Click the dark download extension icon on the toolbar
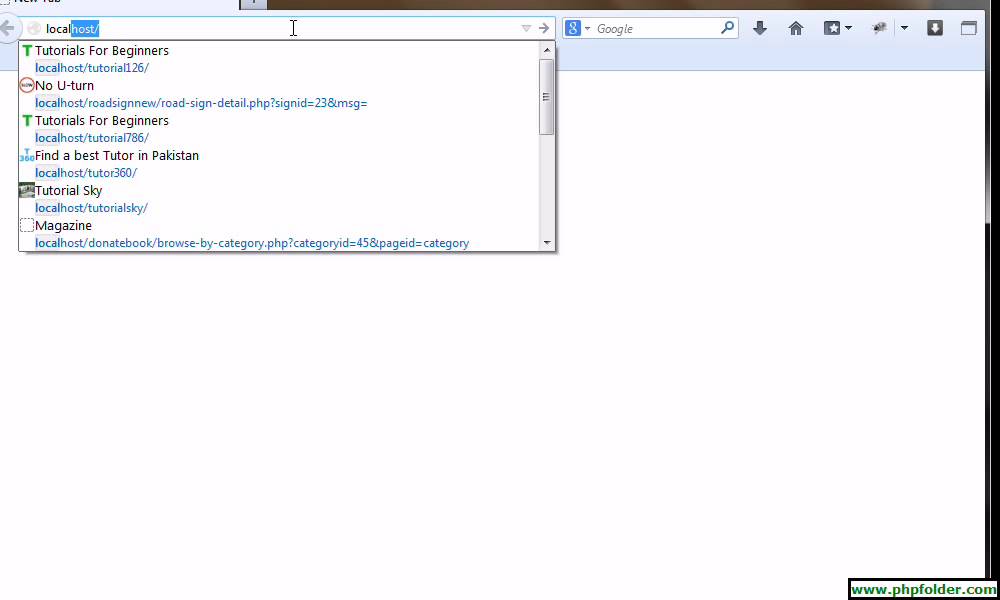Viewport: 1000px width, 600px height. pyautogui.click(x=934, y=27)
